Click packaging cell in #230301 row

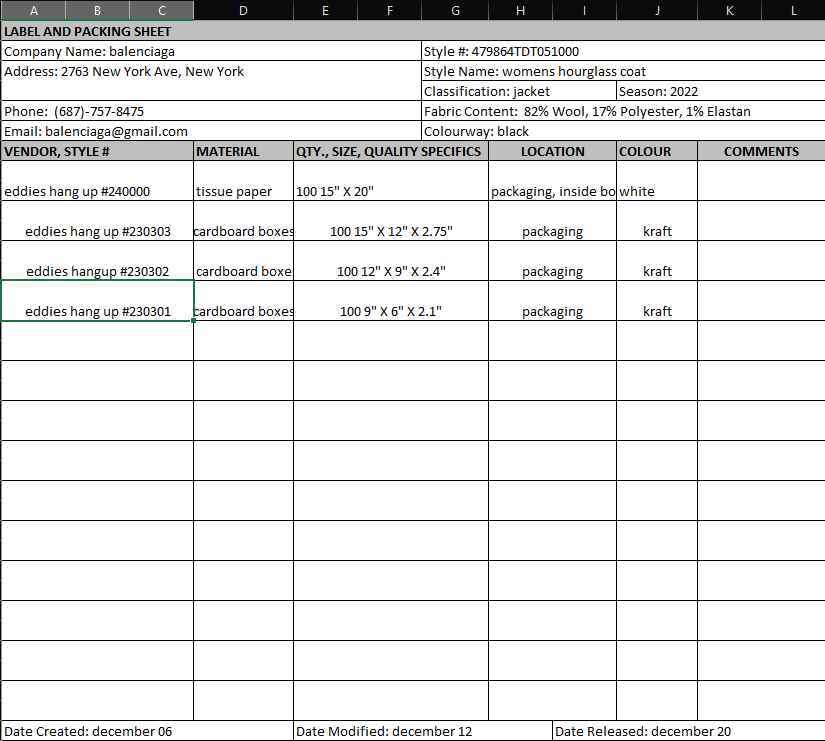[552, 301]
